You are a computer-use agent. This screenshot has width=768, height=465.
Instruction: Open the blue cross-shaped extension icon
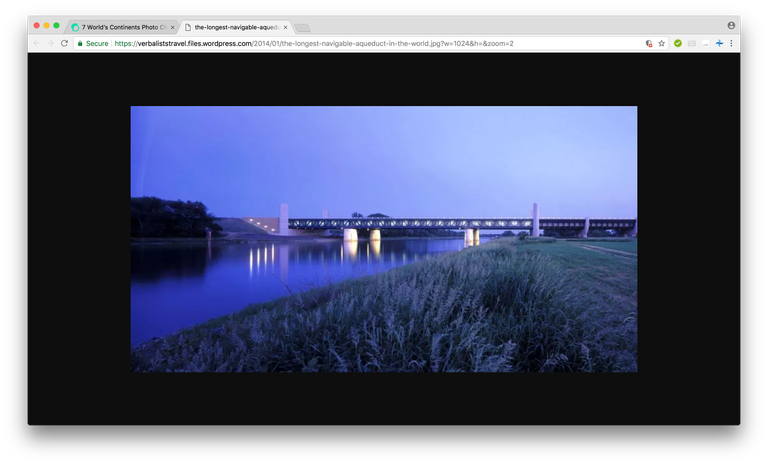[719, 43]
